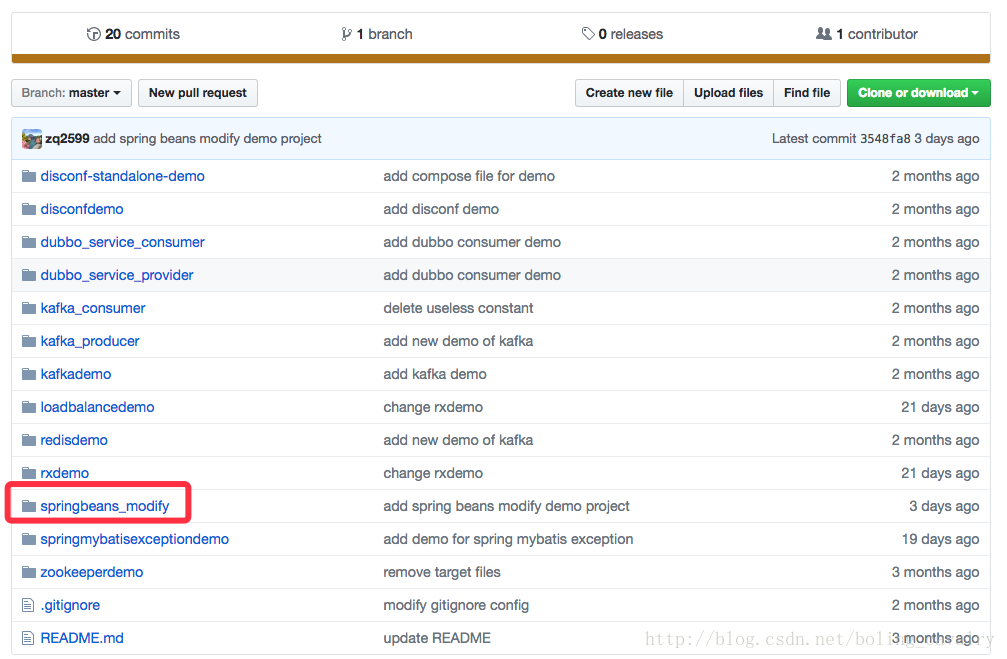This screenshot has width=1007, height=659.
Task: Click folder icon for dubbo_service_consumer
Action: coord(29,242)
